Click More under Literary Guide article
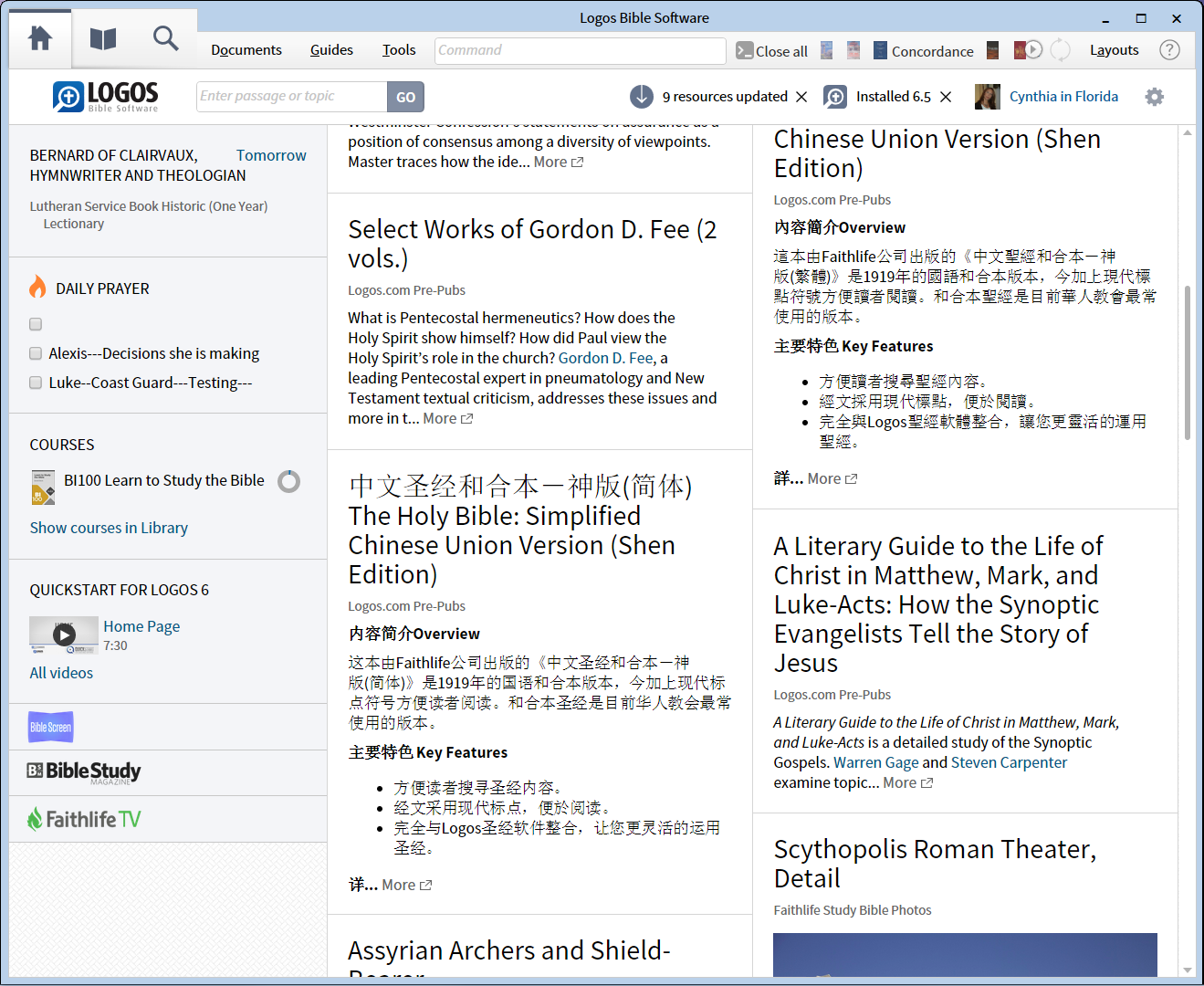The height and width of the screenshot is (986, 1204). [908, 782]
